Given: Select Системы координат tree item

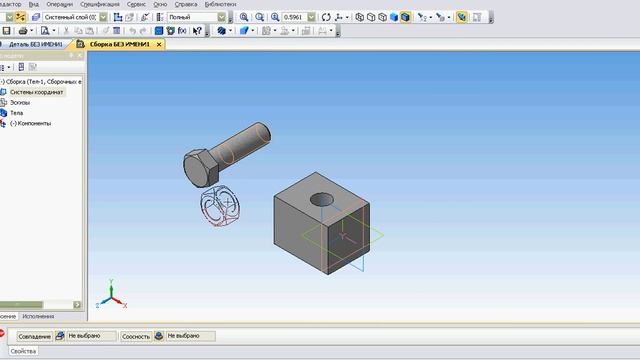Looking at the screenshot, I should tap(36, 92).
